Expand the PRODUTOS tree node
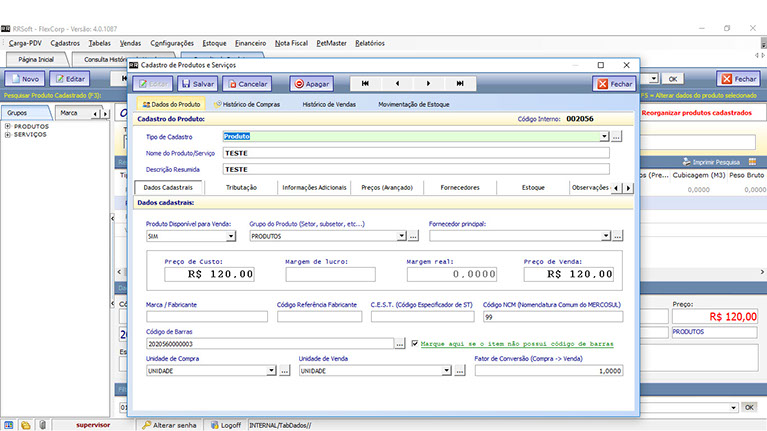Screen dimensions: 767x431 (x=8, y=127)
